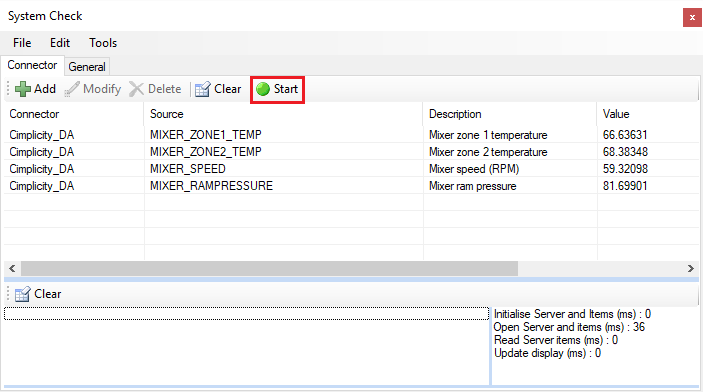Click 'Mixer ram pressure' description
Image resolution: width=703 pixels, height=392 pixels.
pos(473,186)
